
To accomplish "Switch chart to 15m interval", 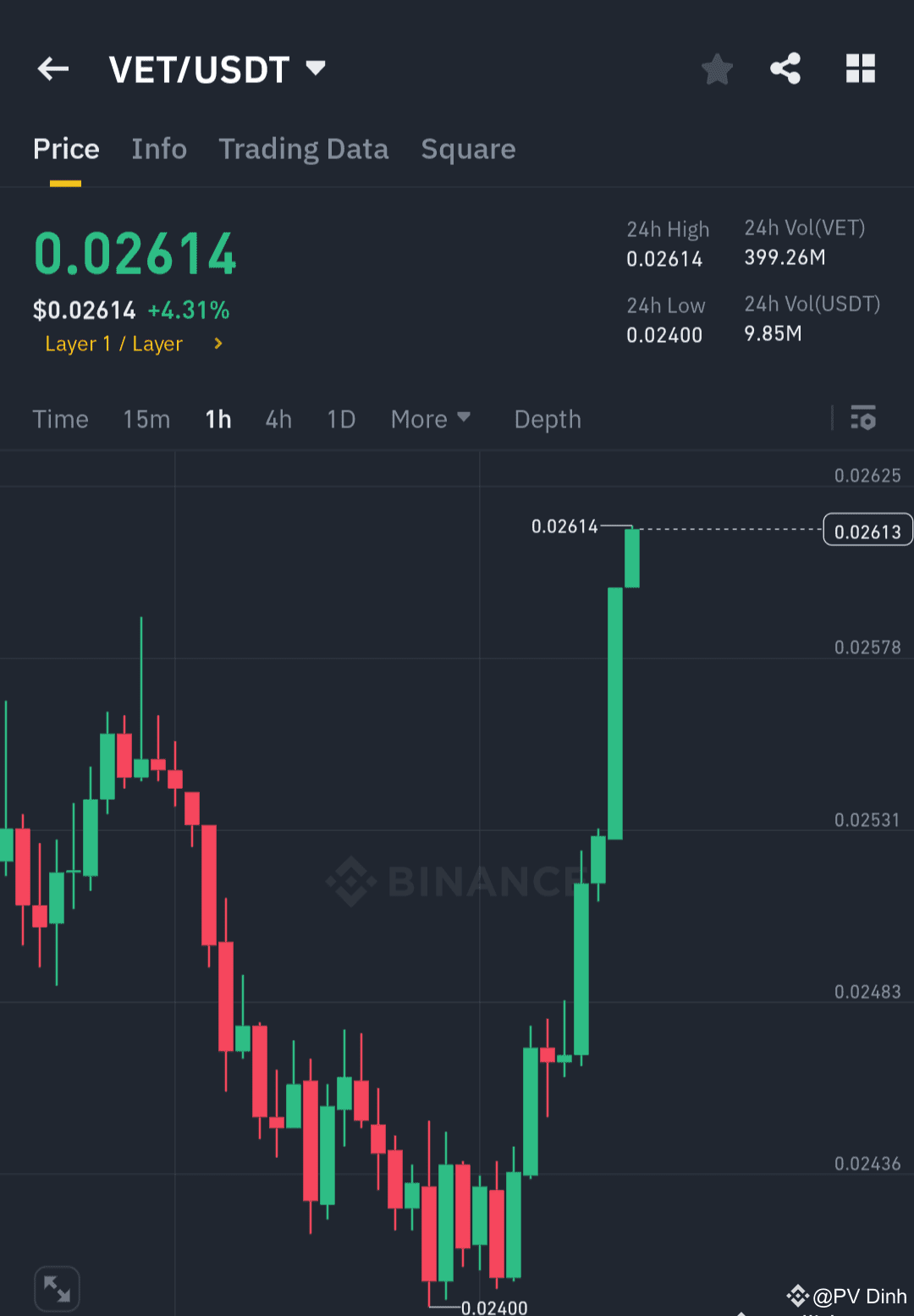I will tap(146, 419).
